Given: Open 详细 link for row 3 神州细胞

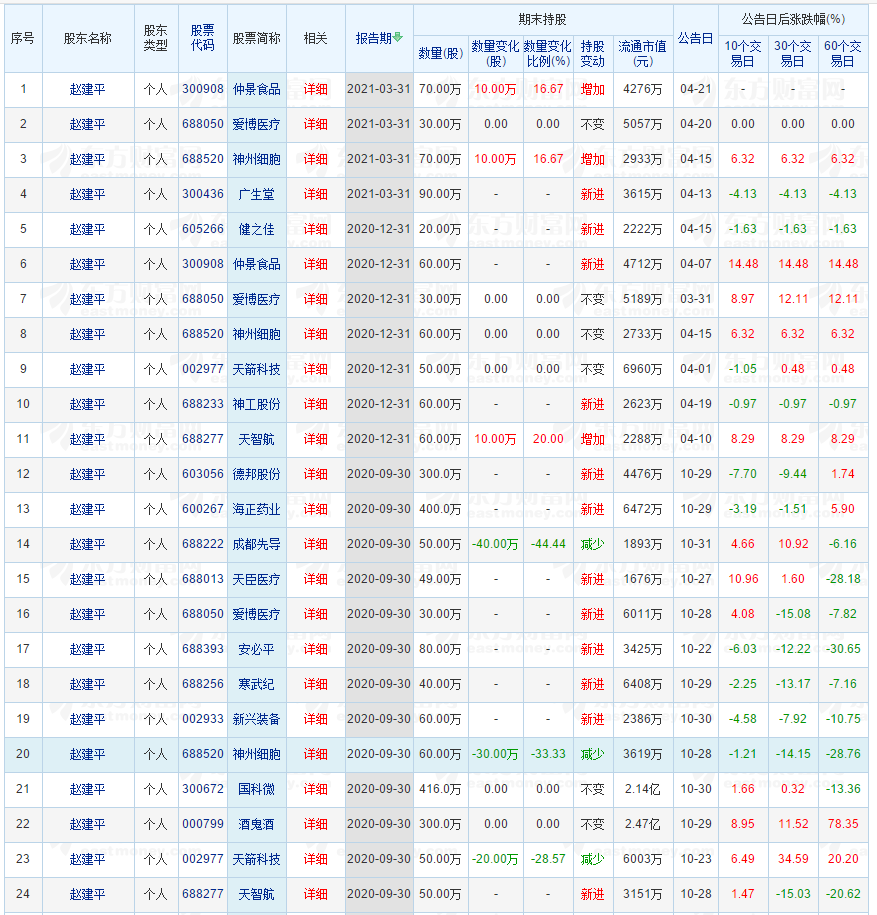Looking at the screenshot, I should coord(315,159).
